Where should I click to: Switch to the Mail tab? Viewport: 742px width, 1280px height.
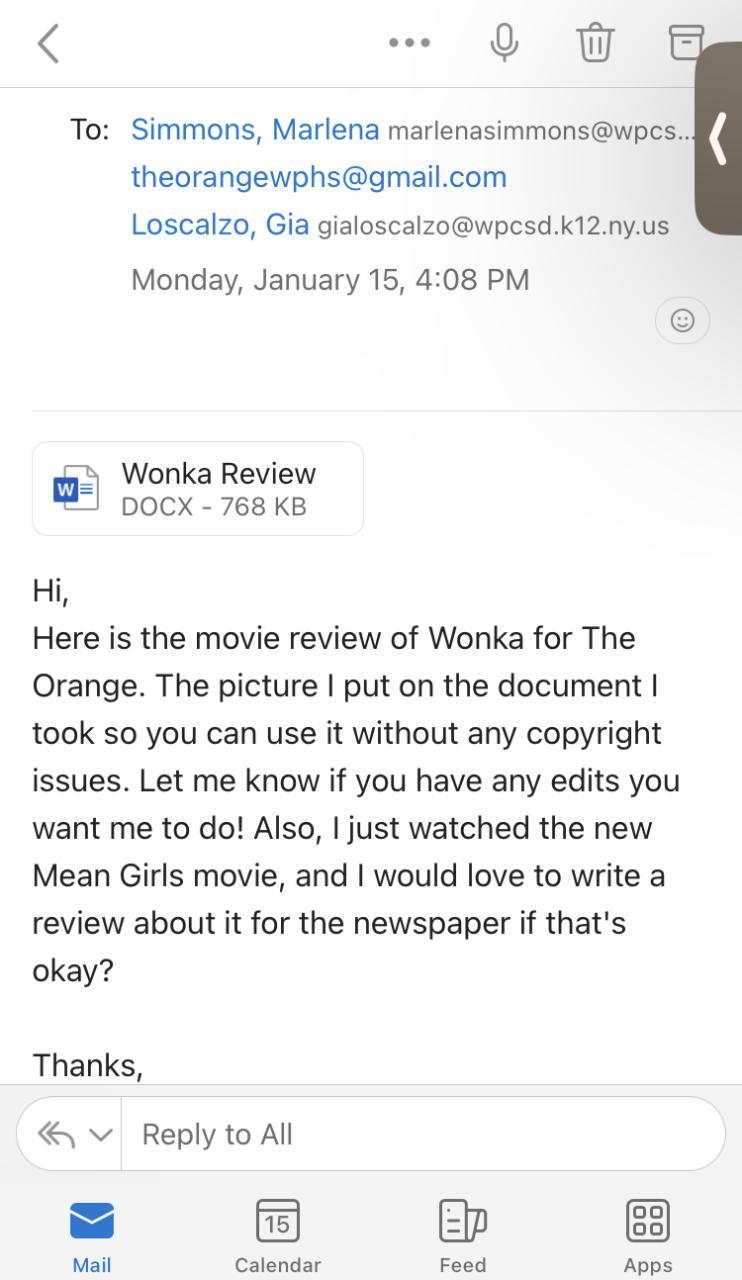pyautogui.click(x=92, y=1236)
